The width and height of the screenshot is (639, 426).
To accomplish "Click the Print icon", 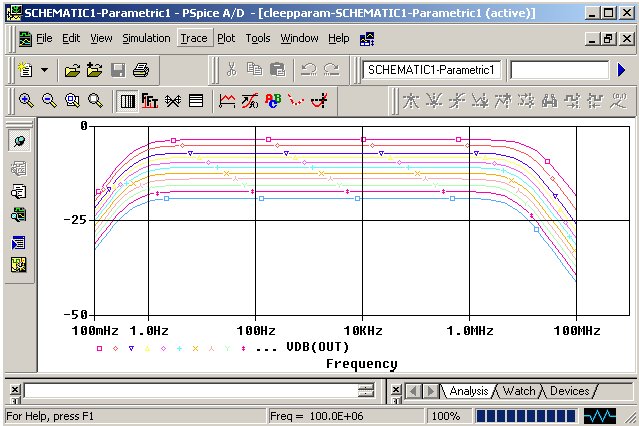I will [141, 70].
